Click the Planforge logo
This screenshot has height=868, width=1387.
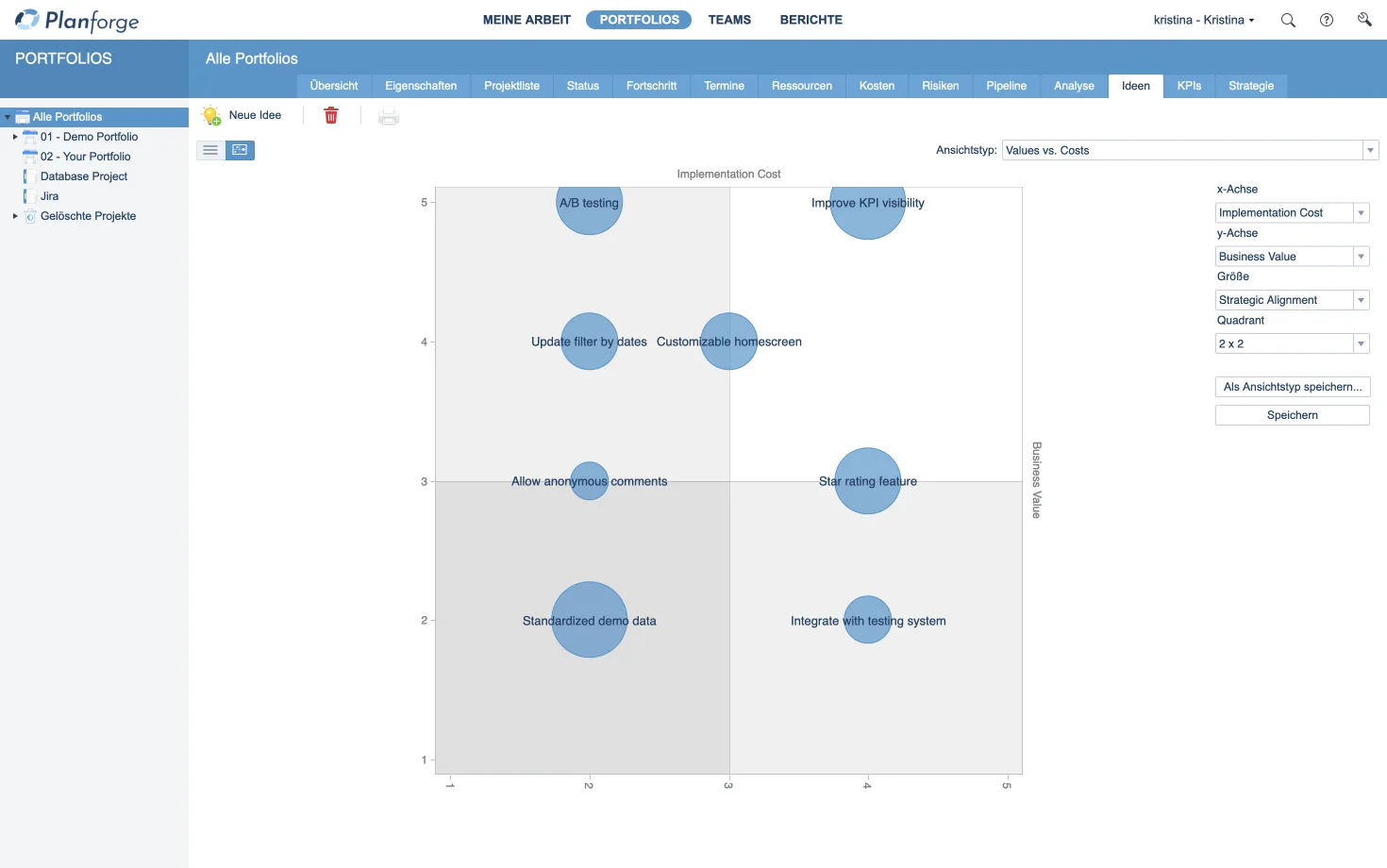[75, 19]
